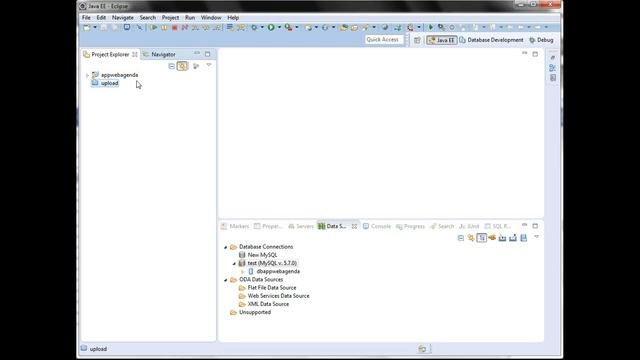Select Flat File Data Source
The height and width of the screenshot is (360, 640).
click(272, 288)
